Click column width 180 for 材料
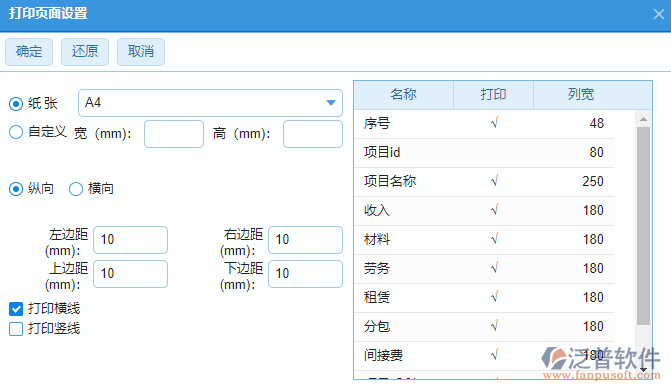The height and width of the screenshot is (391, 671). (x=593, y=240)
